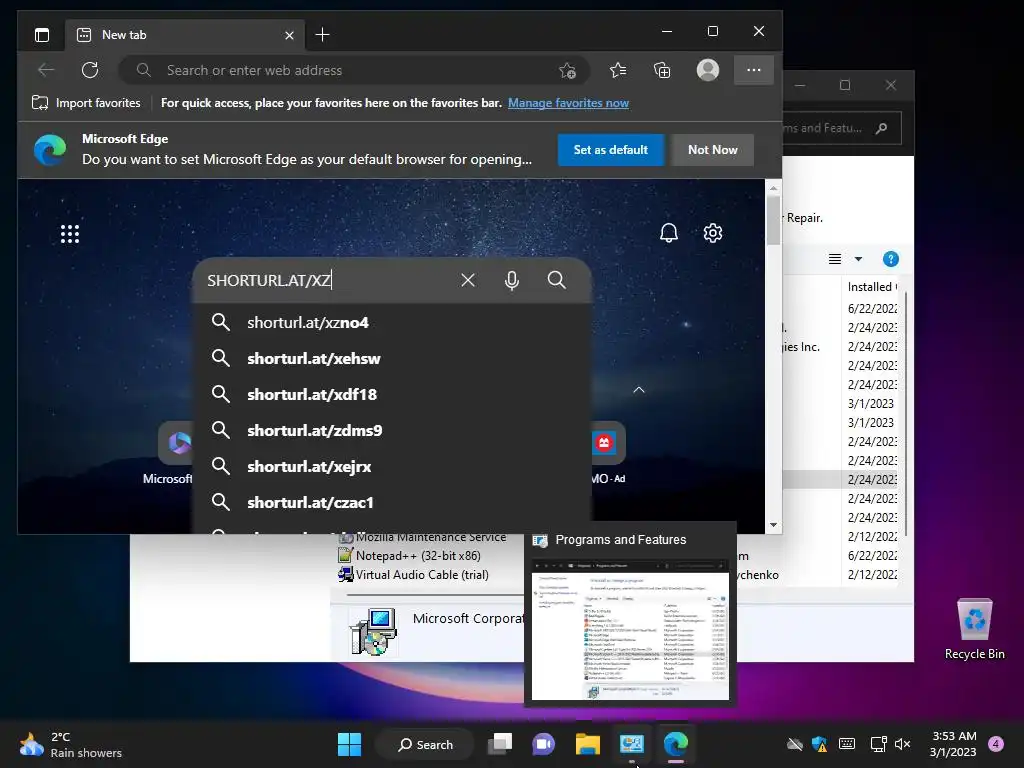This screenshot has width=1024, height=768.
Task: Select suggestion shorturl.at/zdms9
Action: tap(392, 430)
